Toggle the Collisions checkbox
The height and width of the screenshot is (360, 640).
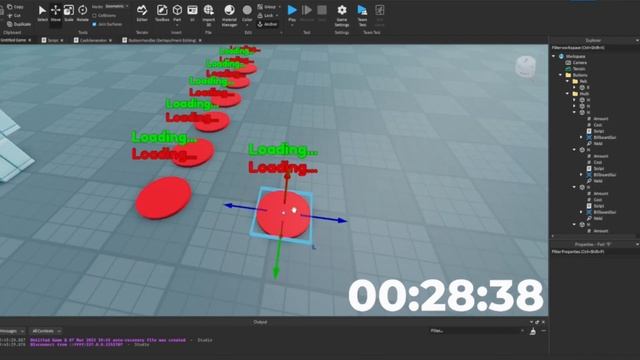95,16
